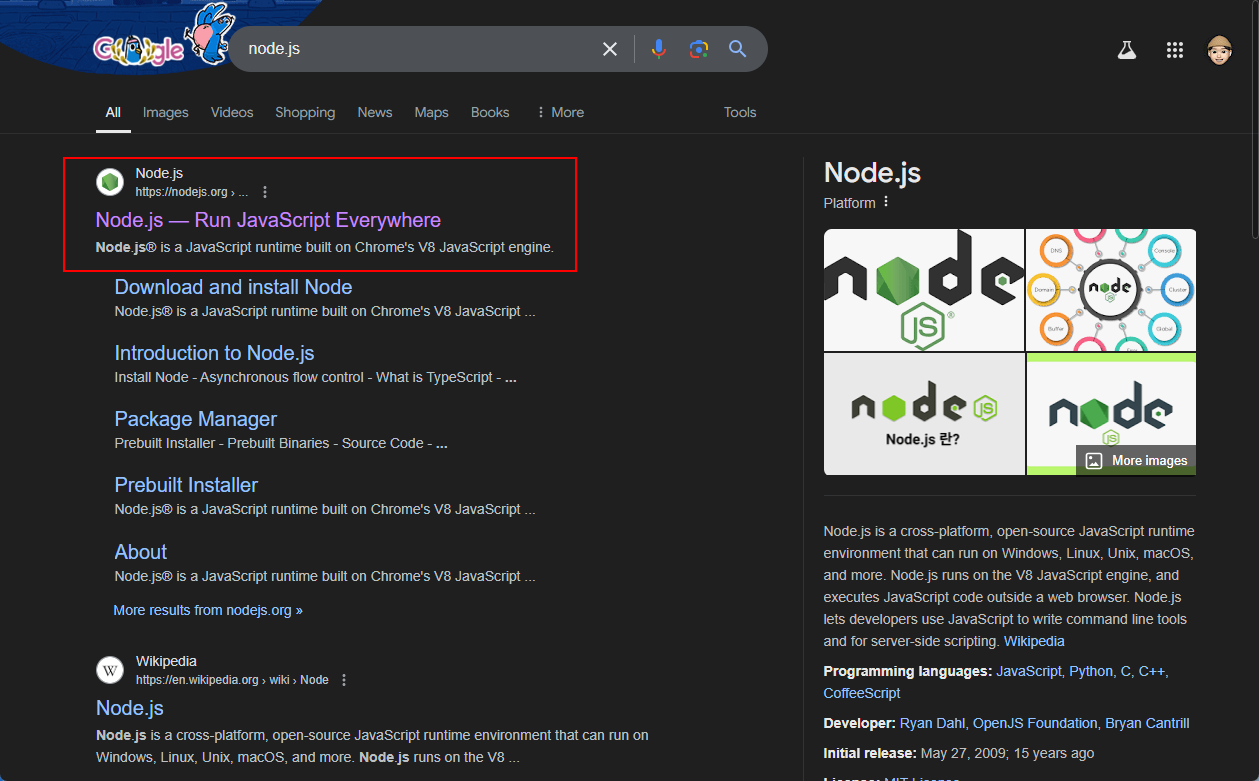
Task: Expand the More search categories menu
Action: point(560,112)
